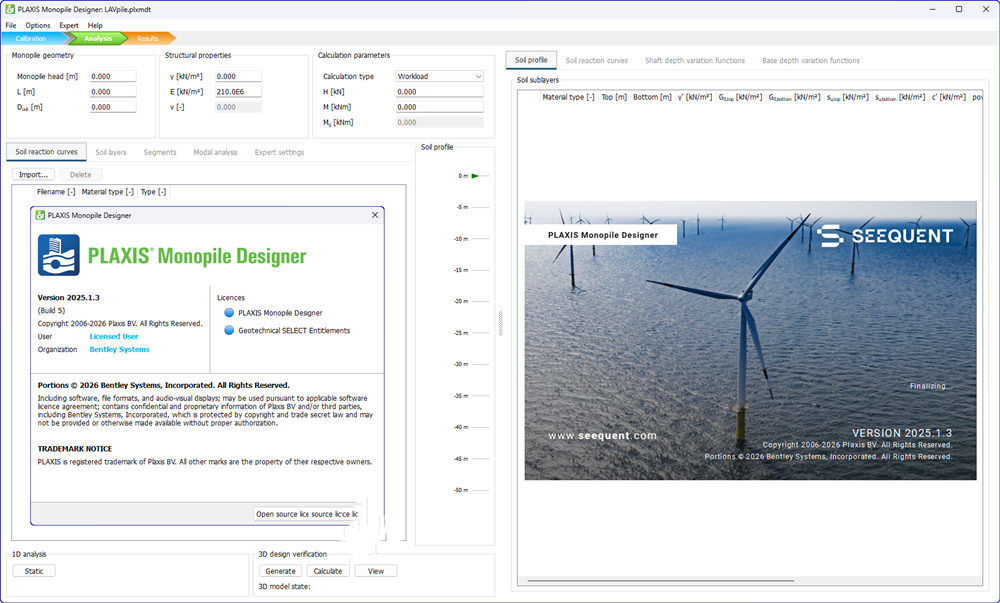Click the Top [m] column header

614,97
